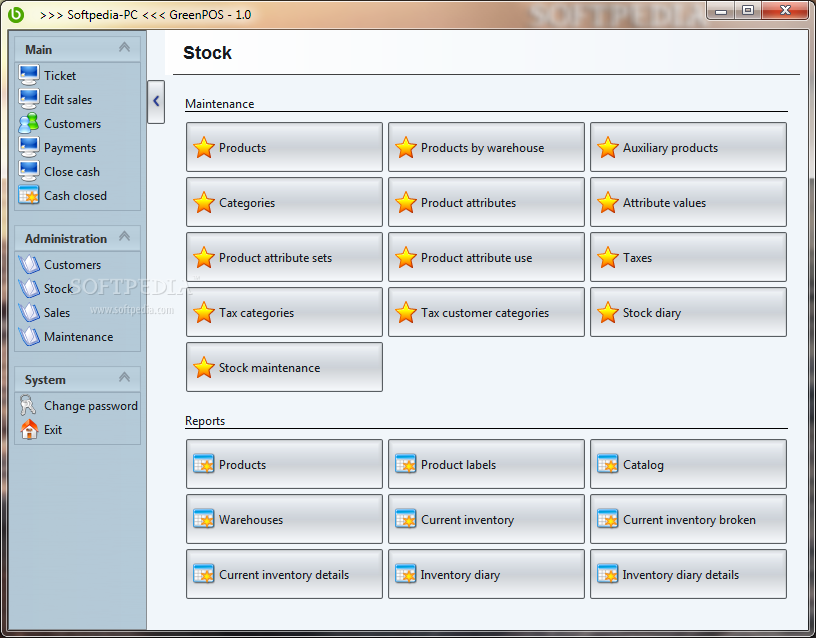816x638 pixels.
Task: Click the Exit house icon
Action: [29, 429]
